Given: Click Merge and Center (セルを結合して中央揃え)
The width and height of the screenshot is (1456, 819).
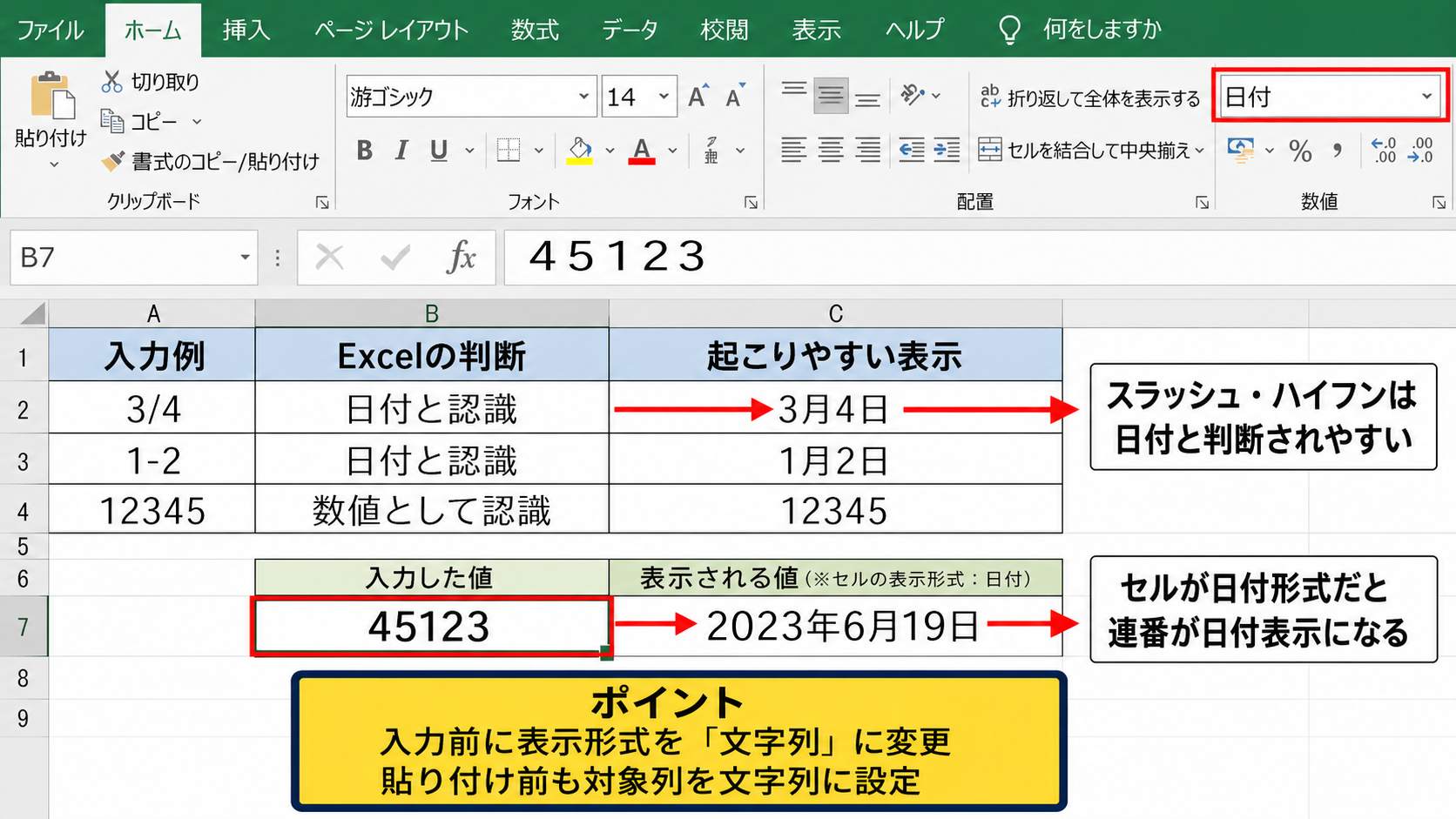Looking at the screenshot, I should (1083, 151).
